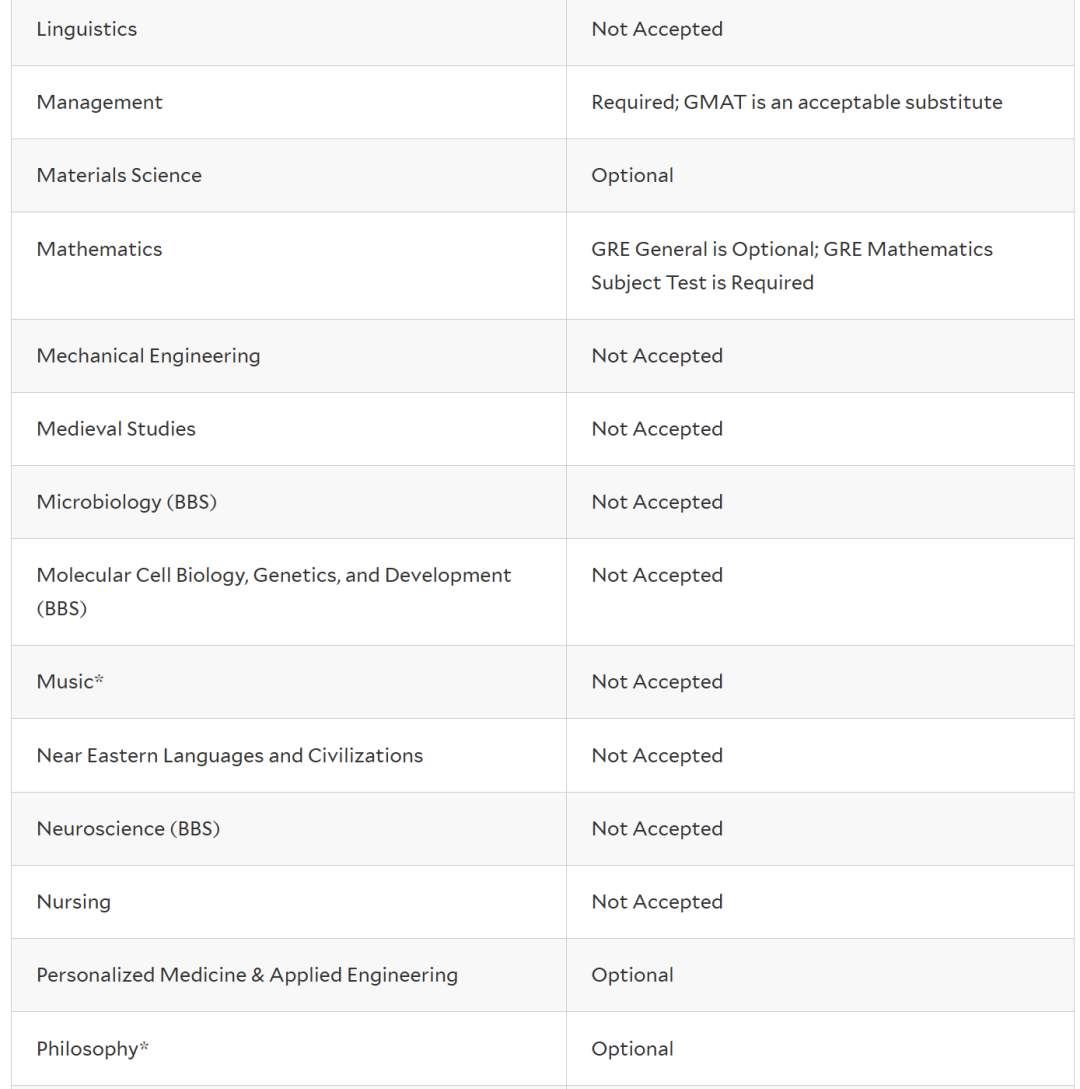Click Near Eastern Languages and Civilizations
1080x1089 pixels.
[229, 756]
